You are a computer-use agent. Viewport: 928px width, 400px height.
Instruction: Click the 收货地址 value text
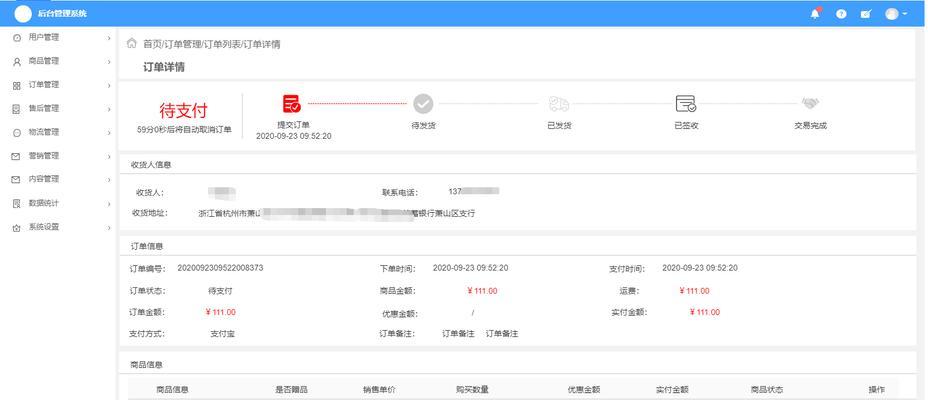point(336,214)
